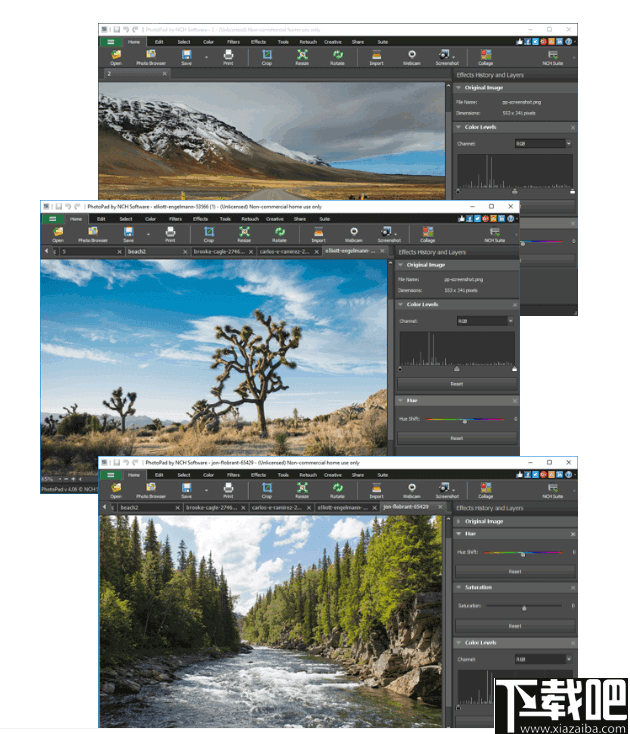Click Webcam icon in top window toolbar
The height and width of the screenshot is (734, 630).
click(412, 57)
